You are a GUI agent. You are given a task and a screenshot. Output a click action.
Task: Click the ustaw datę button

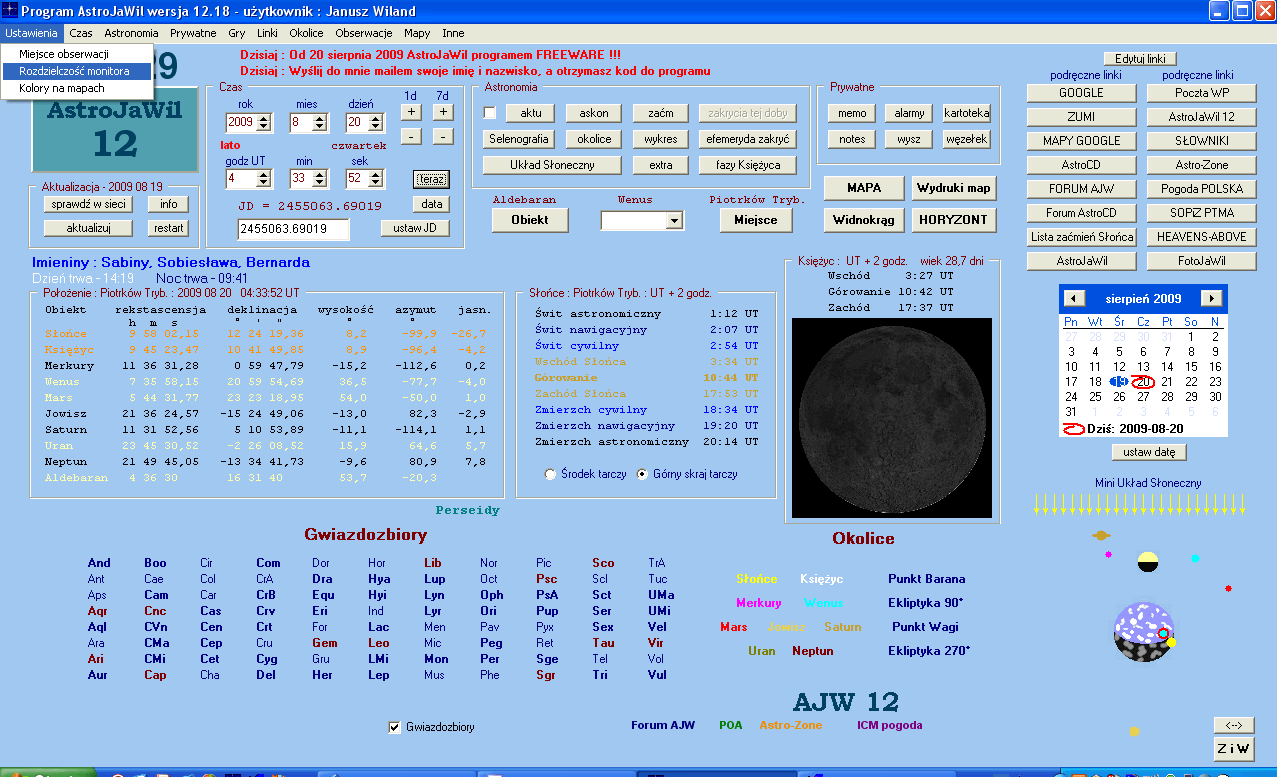(1149, 452)
